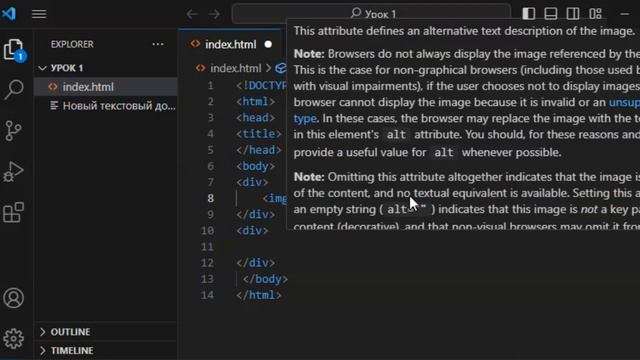640x360 pixels.
Task: Go back with the left arrow
Action: (192, 14)
